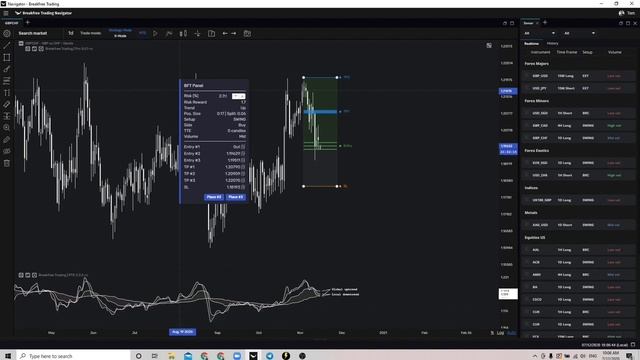
Task: Open the 1d timeframe selector
Action: [x=71, y=33]
